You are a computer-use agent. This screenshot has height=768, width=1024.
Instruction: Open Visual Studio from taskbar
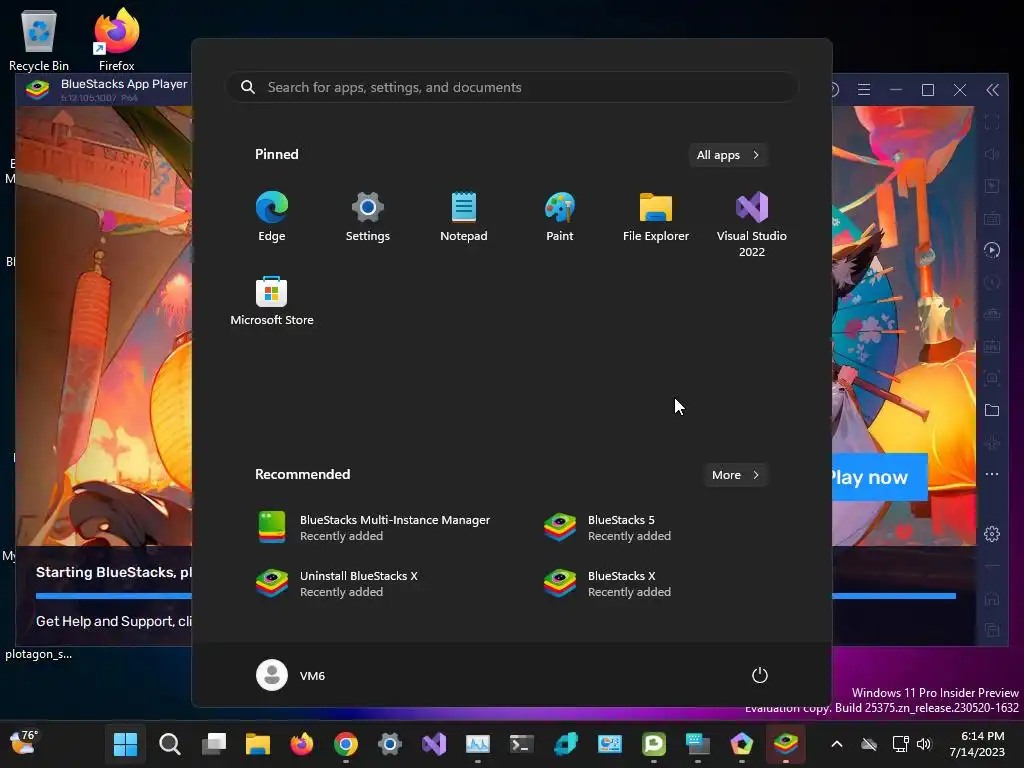434,744
